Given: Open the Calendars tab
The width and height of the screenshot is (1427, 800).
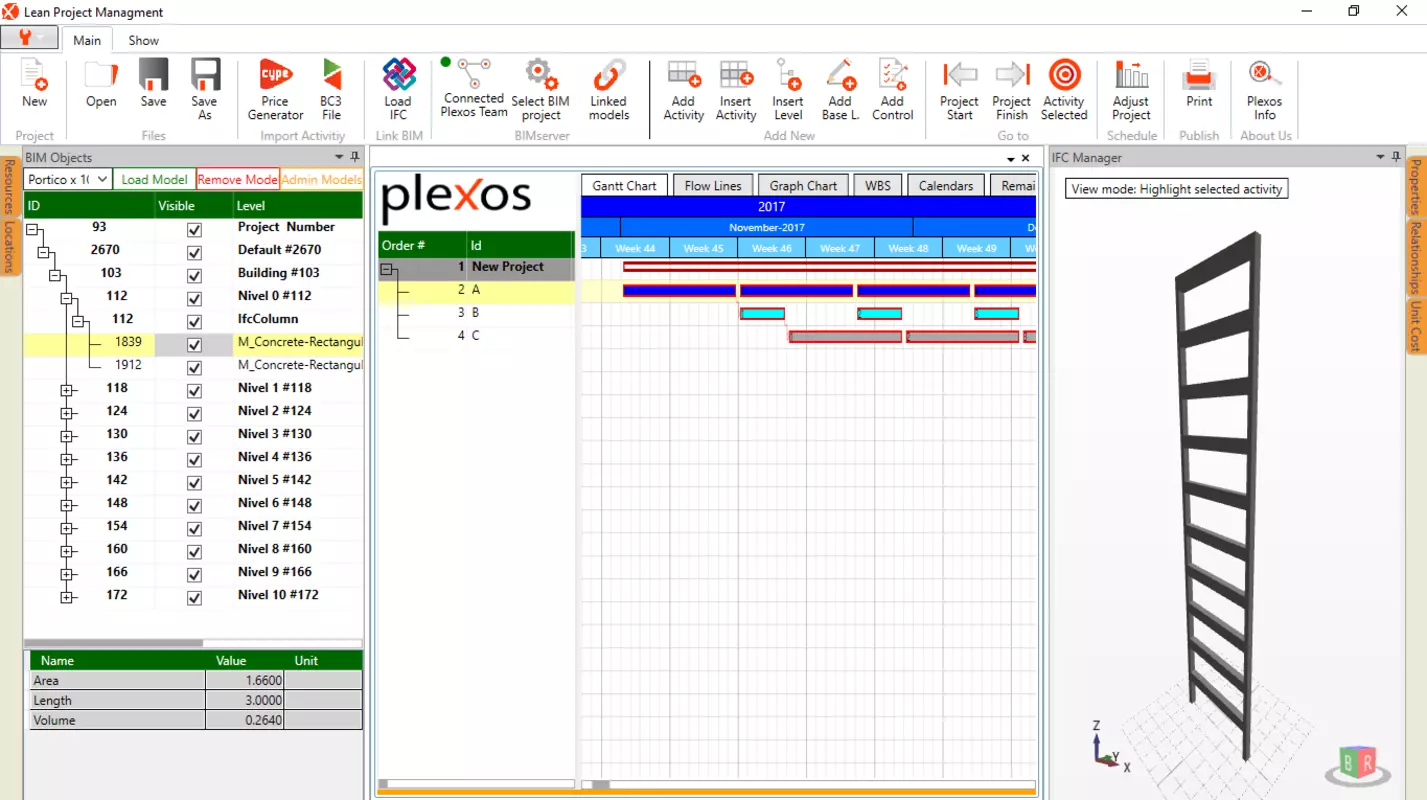Looking at the screenshot, I should [x=945, y=185].
